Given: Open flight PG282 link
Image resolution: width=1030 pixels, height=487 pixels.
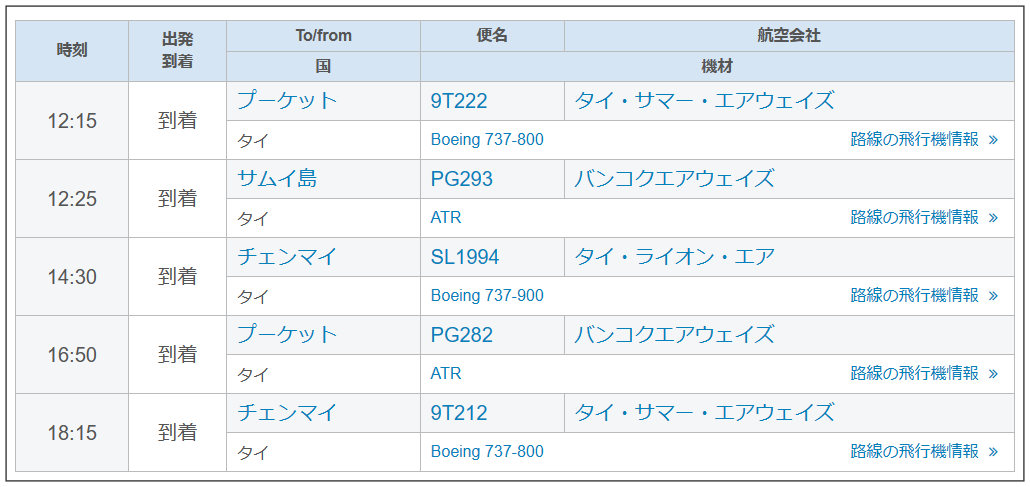Looking at the screenshot, I should point(462,335).
